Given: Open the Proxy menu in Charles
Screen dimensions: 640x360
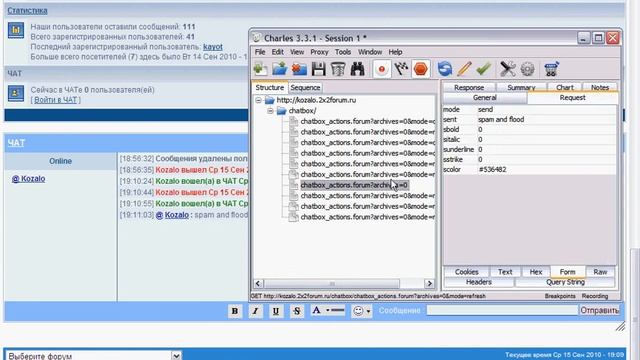Looking at the screenshot, I should pyautogui.click(x=319, y=52).
